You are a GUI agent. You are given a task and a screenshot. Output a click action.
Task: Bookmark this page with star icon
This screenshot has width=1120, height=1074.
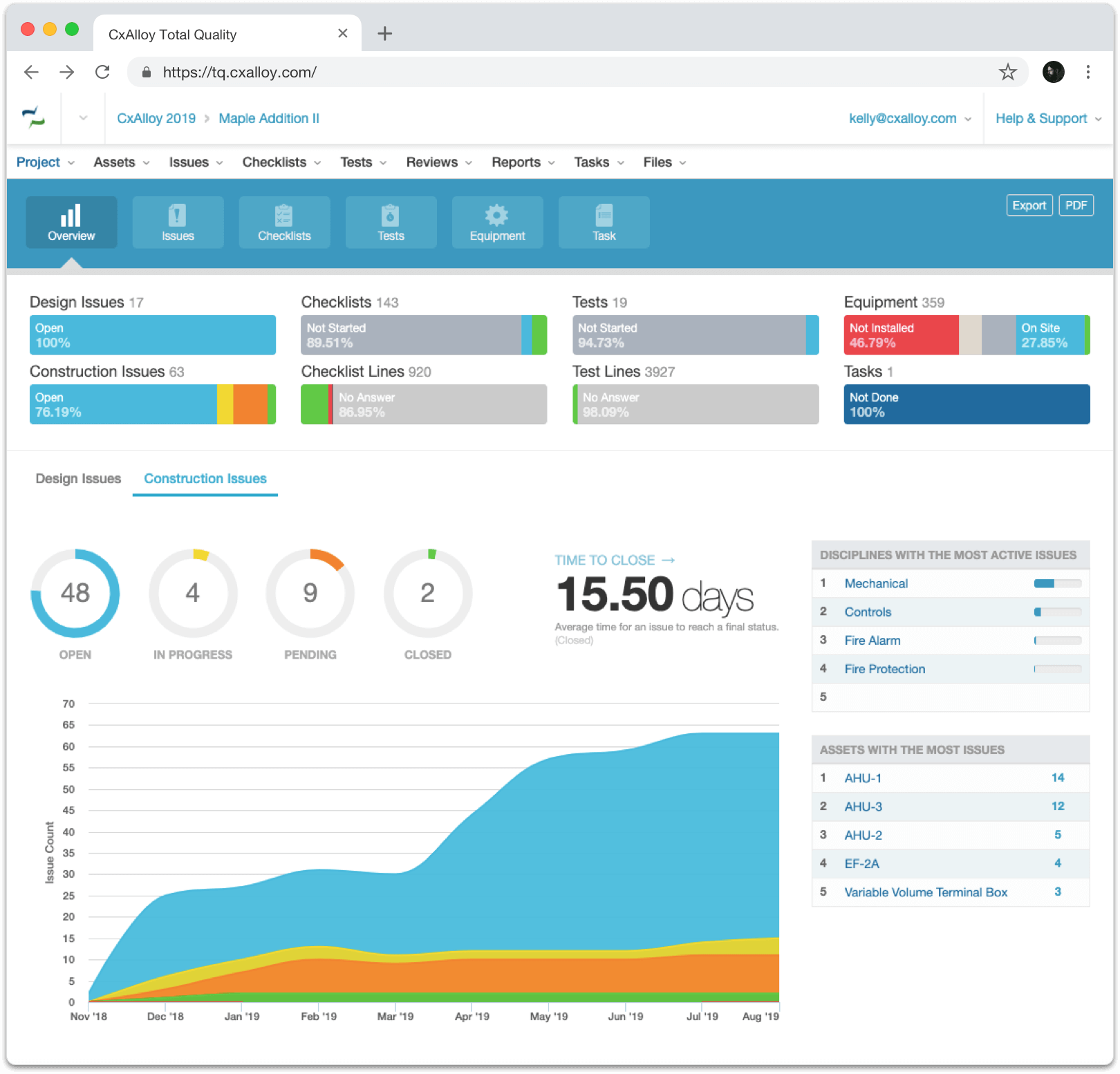[1007, 72]
